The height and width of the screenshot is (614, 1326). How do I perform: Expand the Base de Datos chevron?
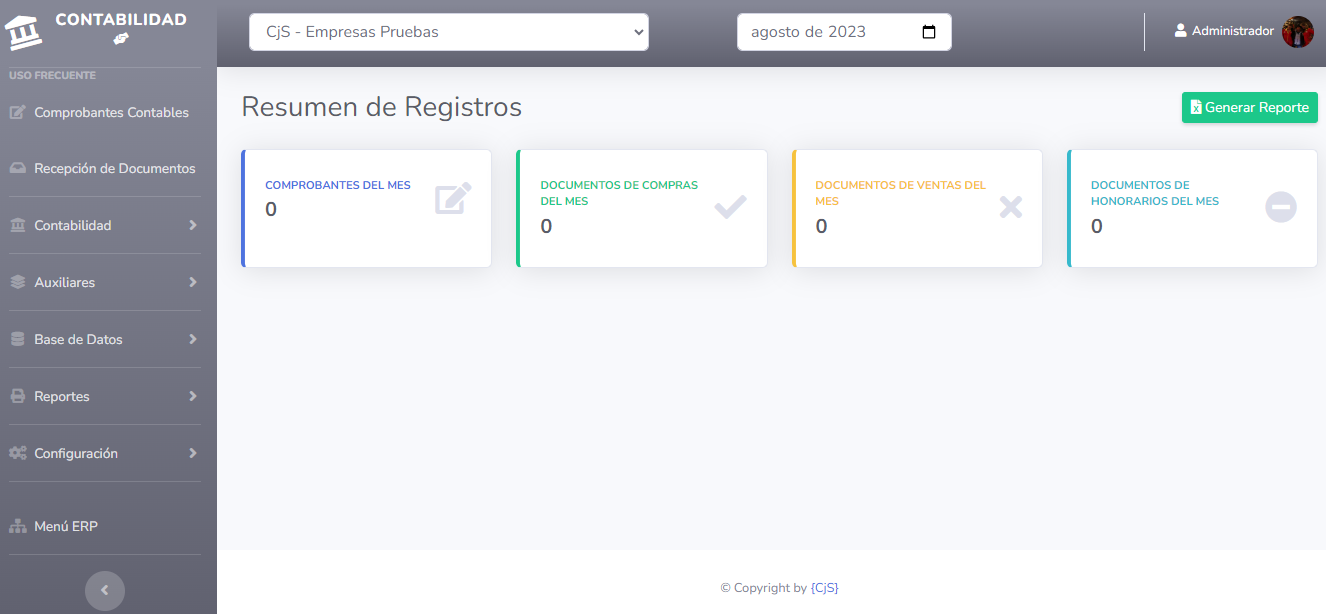pos(193,340)
